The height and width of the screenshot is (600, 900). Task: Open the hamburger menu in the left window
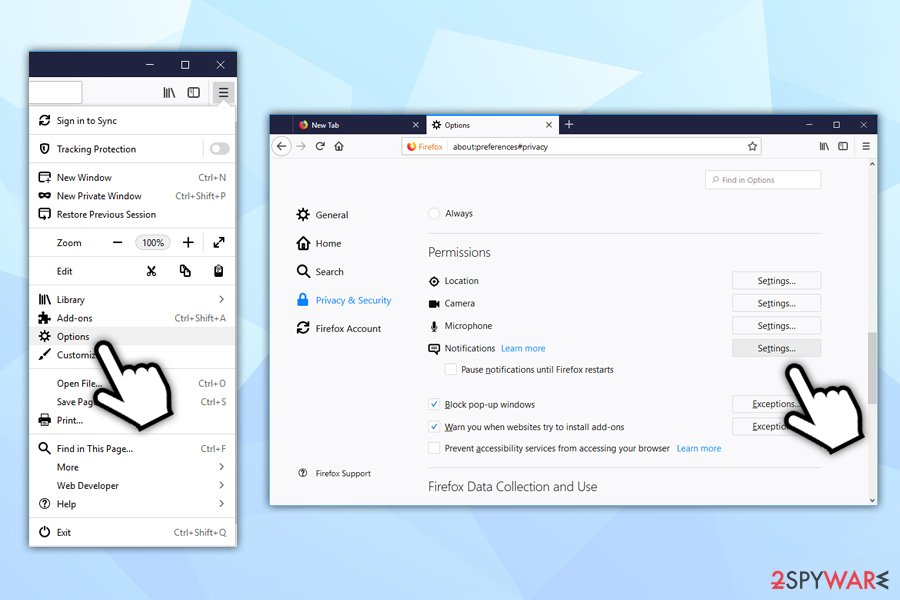click(223, 92)
